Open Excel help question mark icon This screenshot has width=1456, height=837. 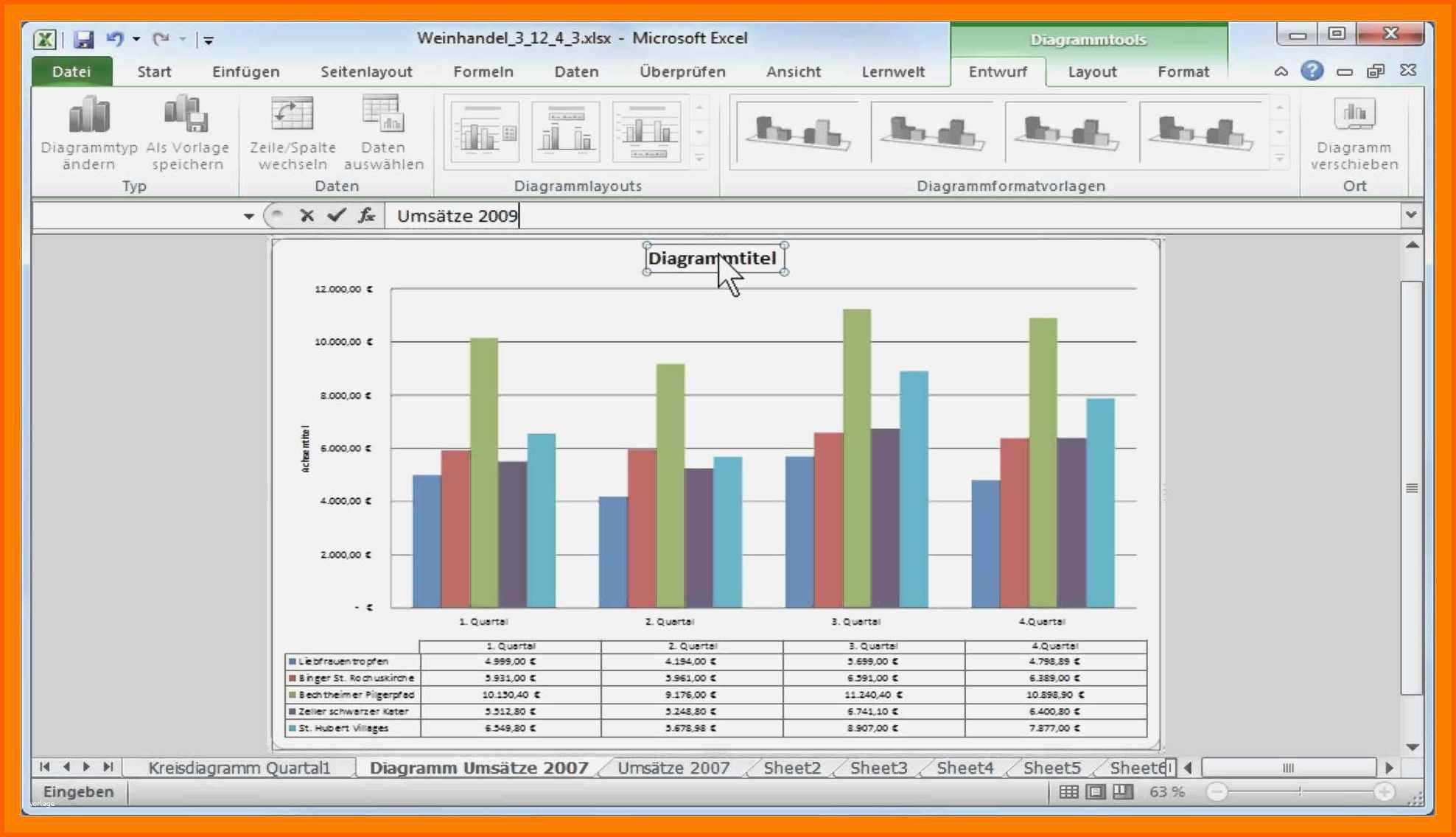click(x=1312, y=71)
